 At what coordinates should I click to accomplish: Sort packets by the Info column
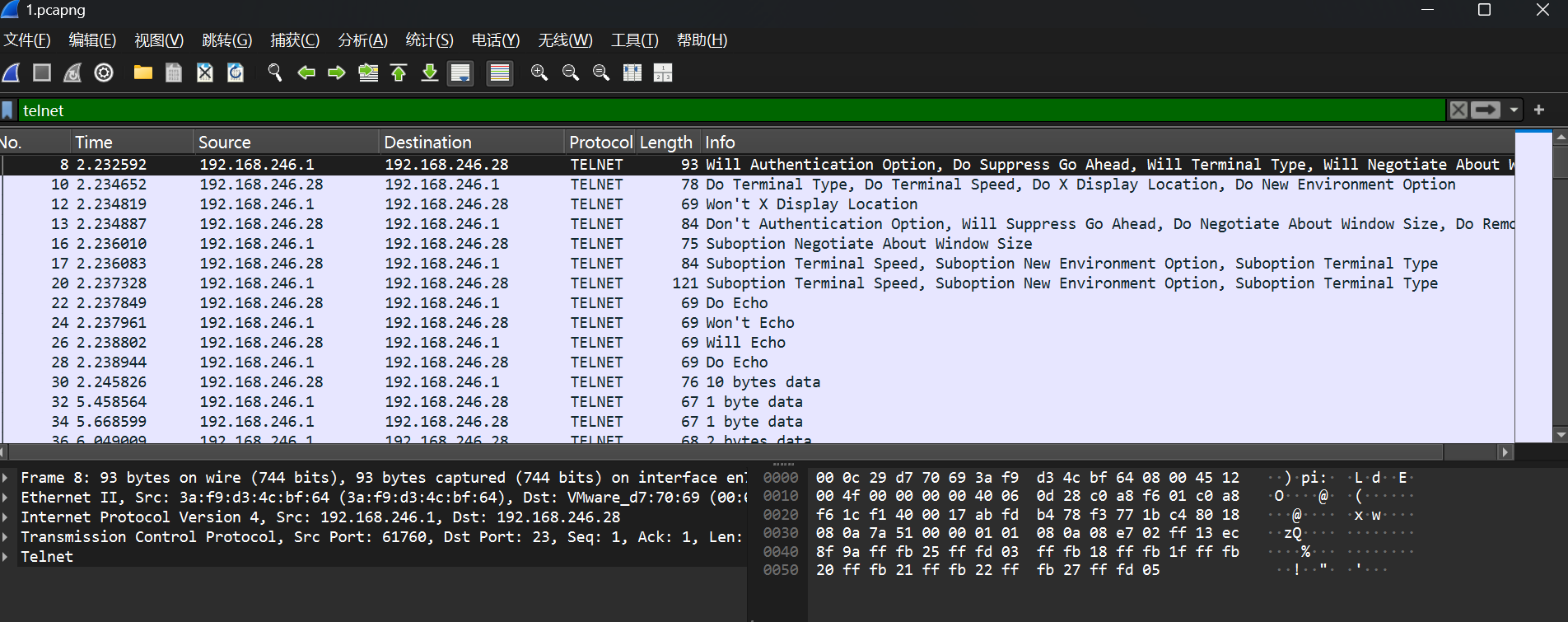tap(1108, 143)
